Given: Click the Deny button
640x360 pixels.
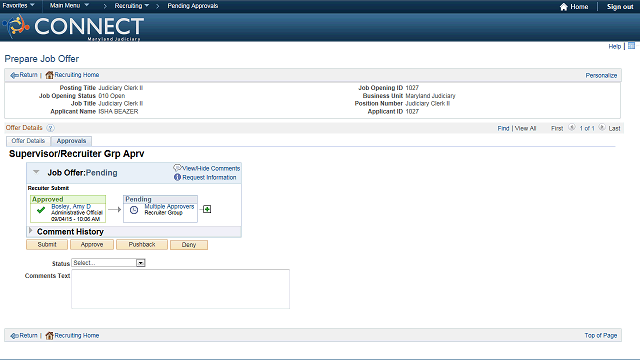Looking at the screenshot, I should point(189,245).
